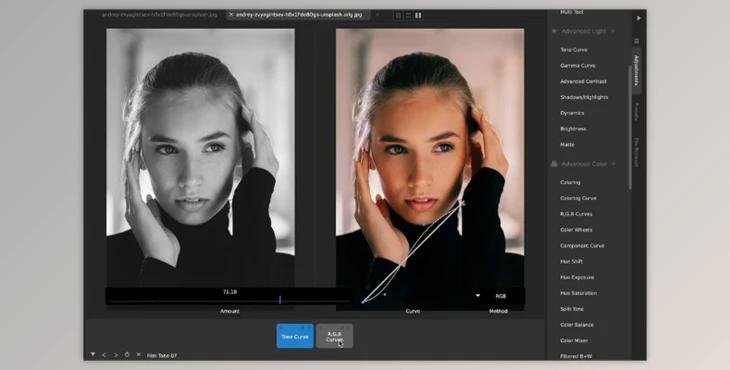
Task: Click the Amount value 71.18
Action: [230, 292]
